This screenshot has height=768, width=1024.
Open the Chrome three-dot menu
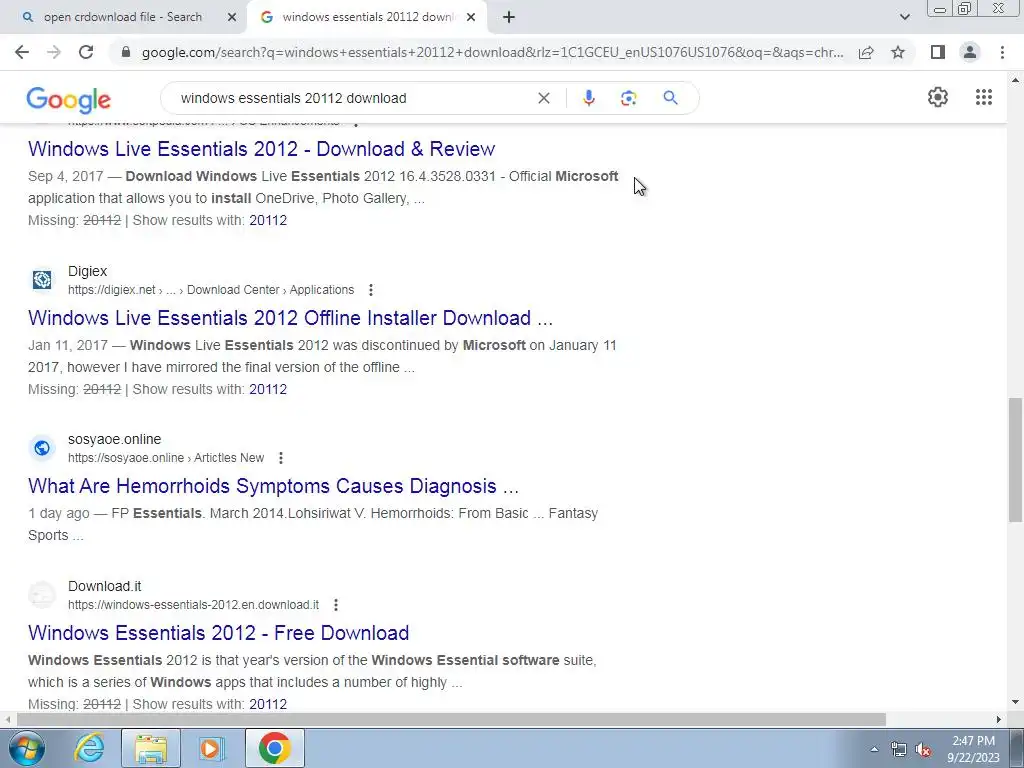1002,52
